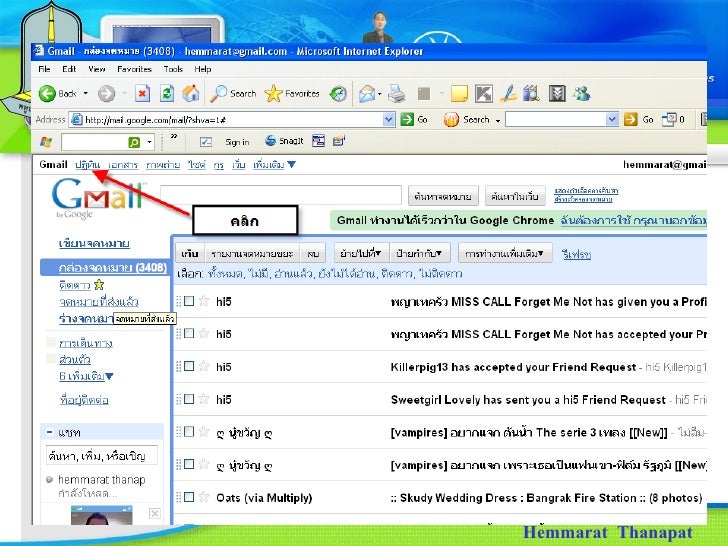Screen dimensions: 728x546
Task: Check the Sweetgirl Lovely message box
Action: [x=189, y=398]
